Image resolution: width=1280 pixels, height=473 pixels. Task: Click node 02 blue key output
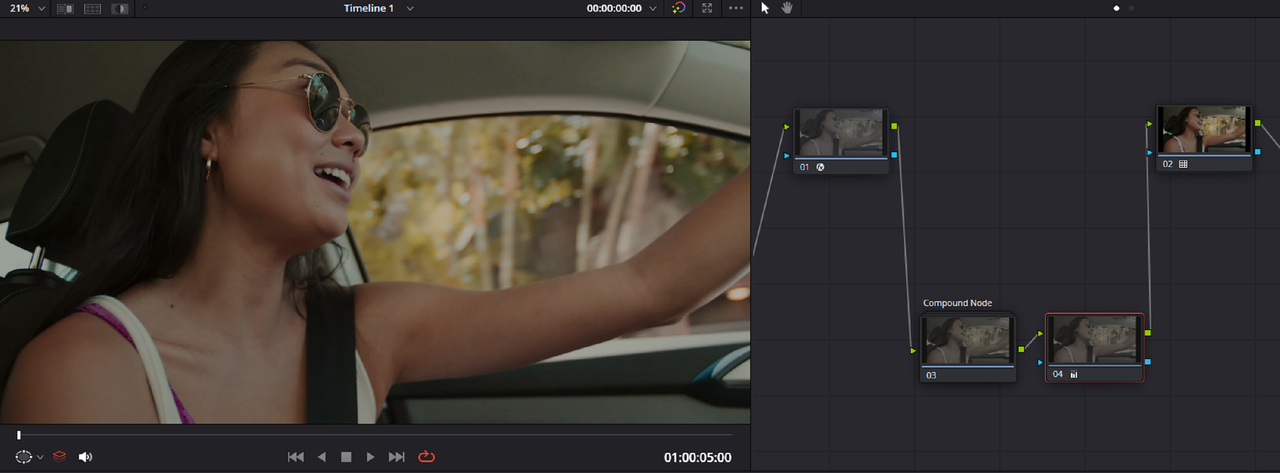coord(1257,151)
